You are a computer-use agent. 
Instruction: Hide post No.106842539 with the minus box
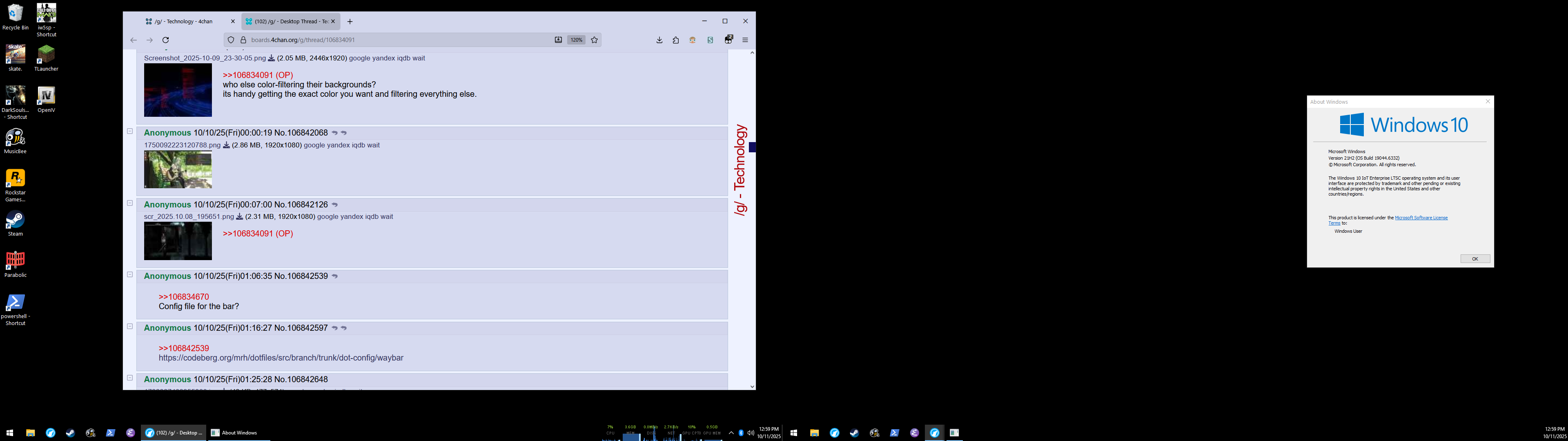pyautogui.click(x=130, y=275)
